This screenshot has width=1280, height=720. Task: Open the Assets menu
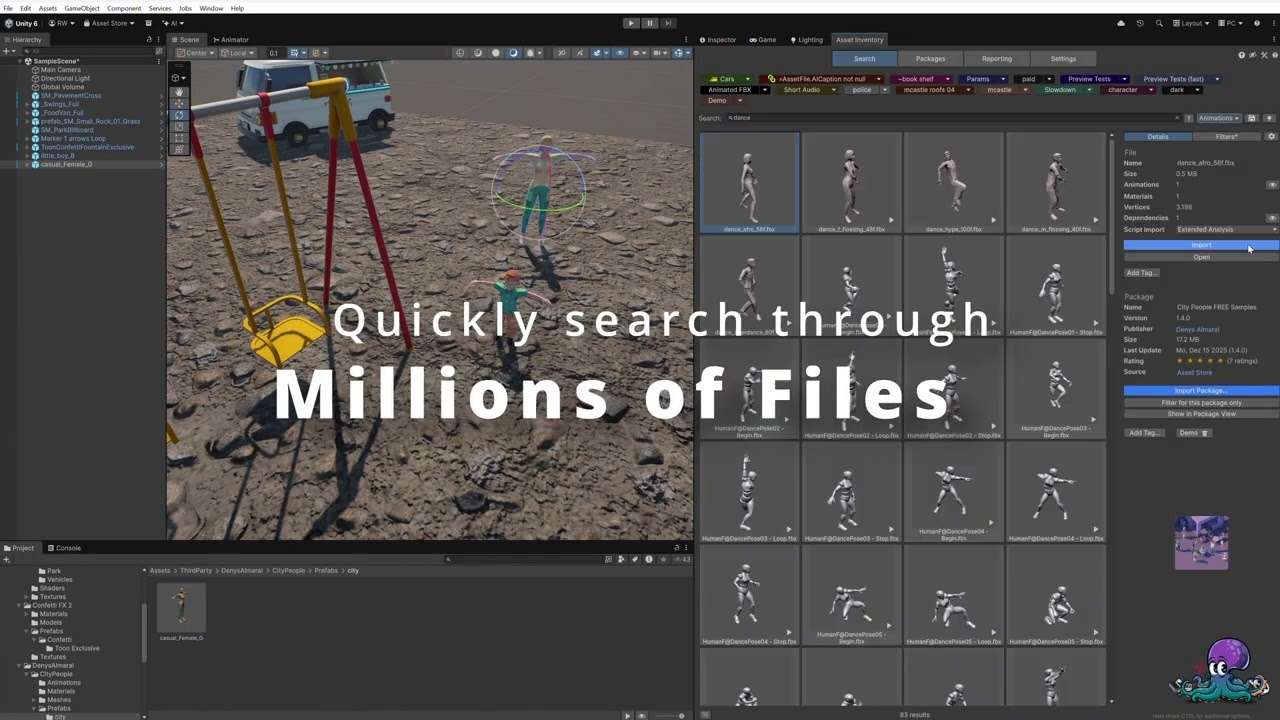[48, 8]
